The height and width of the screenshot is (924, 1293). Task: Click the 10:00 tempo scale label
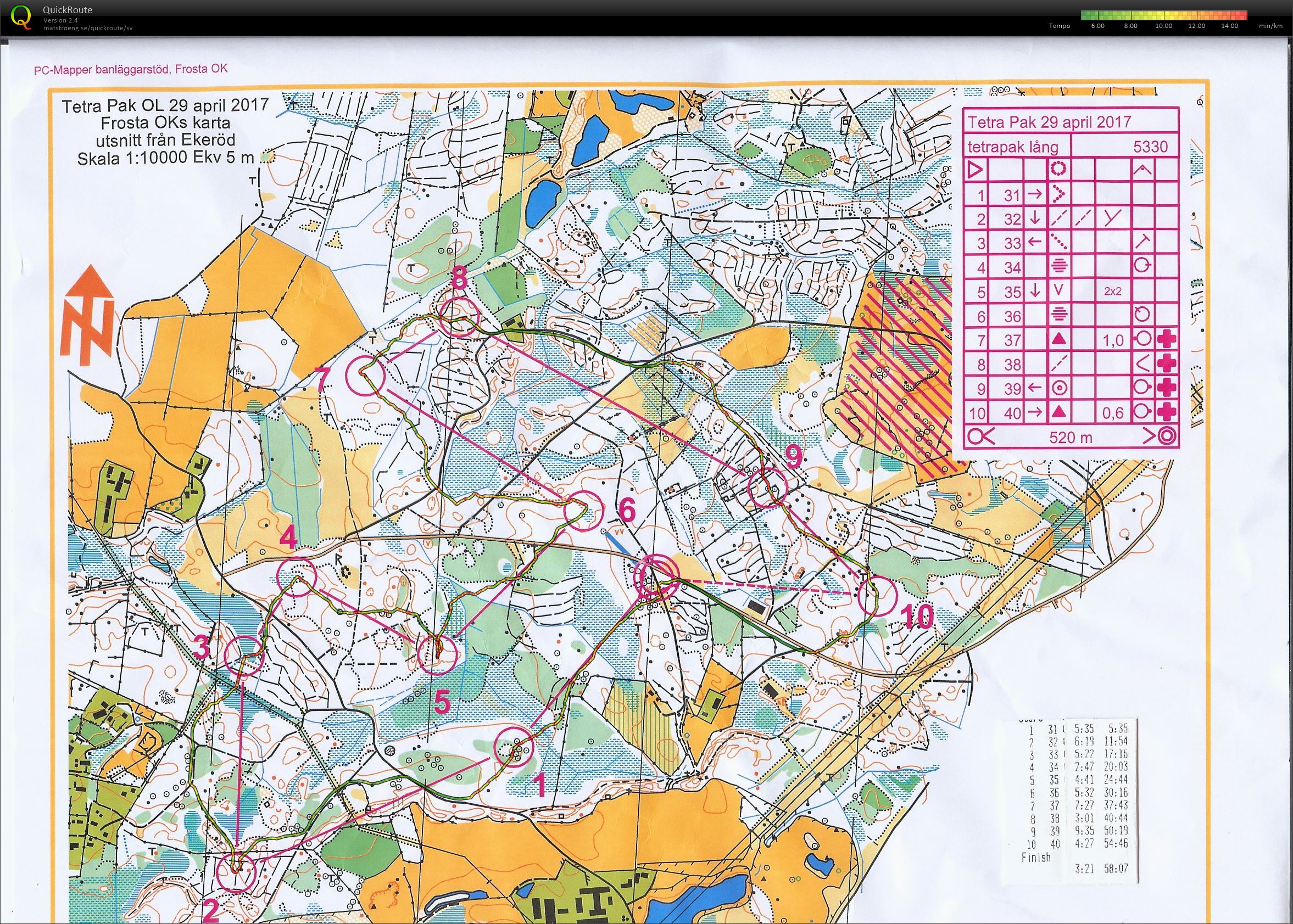click(x=1163, y=26)
